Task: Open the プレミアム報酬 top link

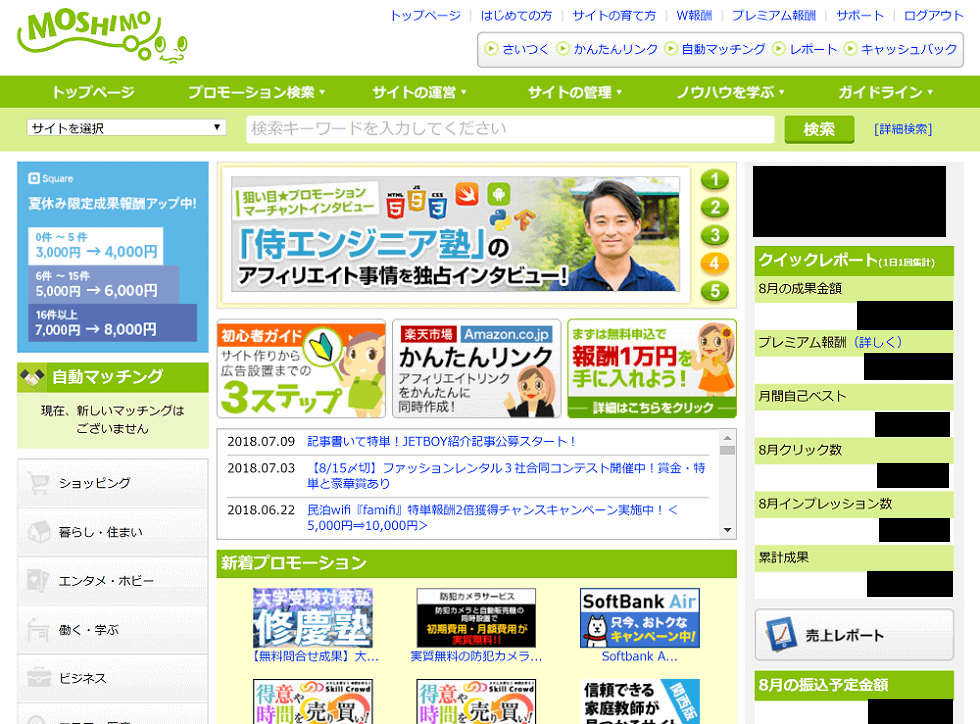Action: point(774,16)
